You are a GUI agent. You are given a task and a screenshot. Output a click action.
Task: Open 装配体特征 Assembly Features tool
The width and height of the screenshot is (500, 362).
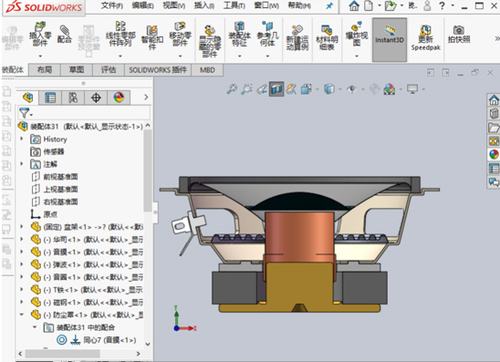coord(239,34)
